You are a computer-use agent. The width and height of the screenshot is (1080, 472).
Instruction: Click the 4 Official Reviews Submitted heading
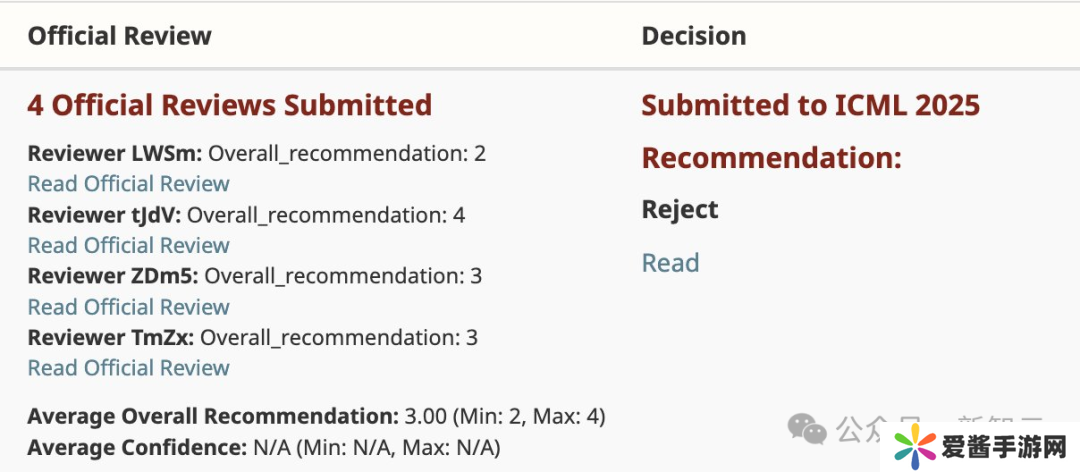click(230, 105)
